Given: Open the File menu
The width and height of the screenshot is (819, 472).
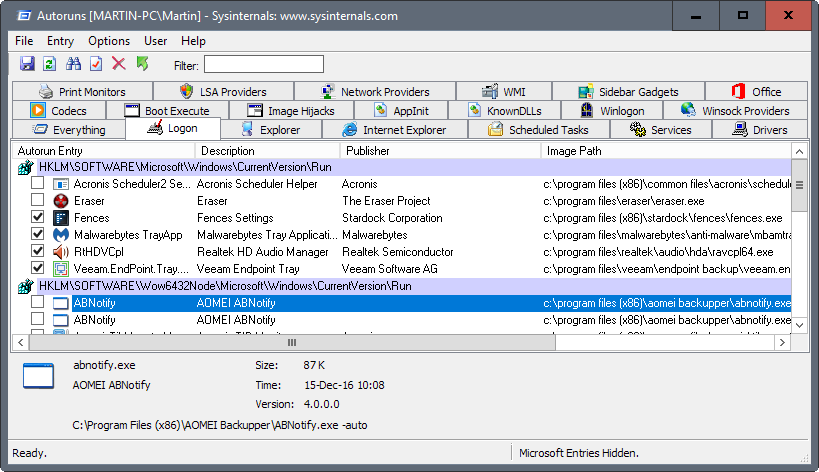Looking at the screenshot, I should click(24, 41).
